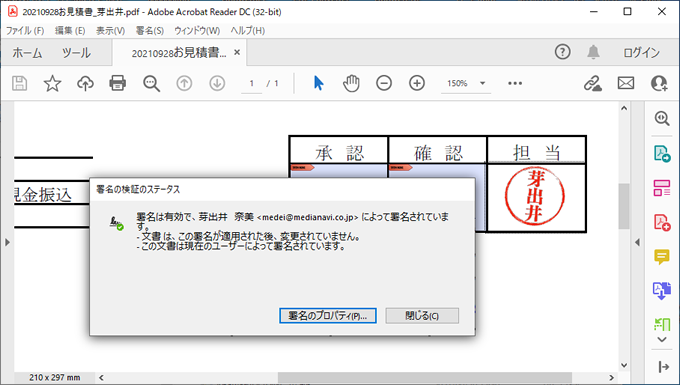Click the 確認 signature field
This screenshot has height=385, width=680.
[x=437, y=170]
